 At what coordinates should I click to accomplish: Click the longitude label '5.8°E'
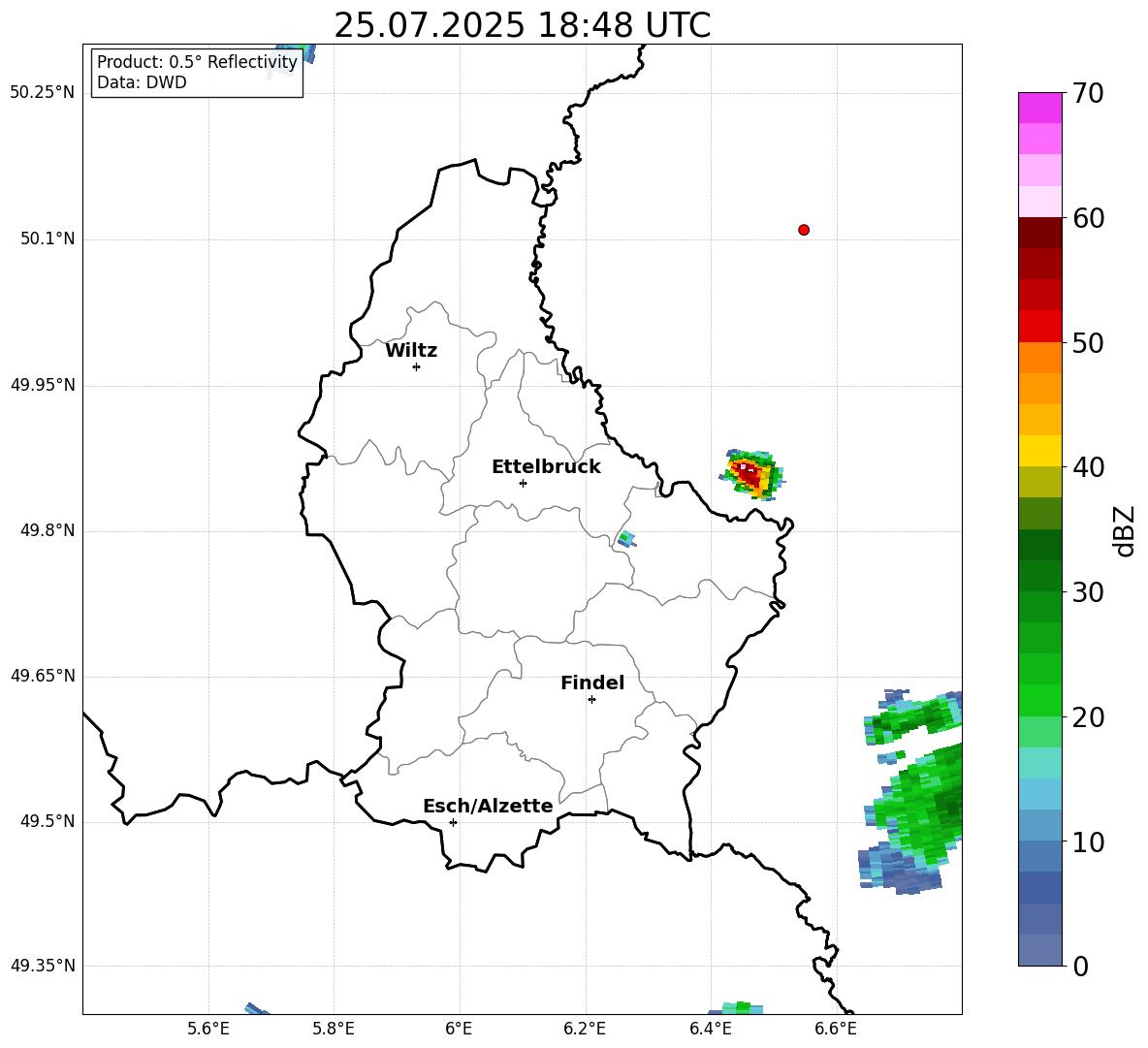334,1029
